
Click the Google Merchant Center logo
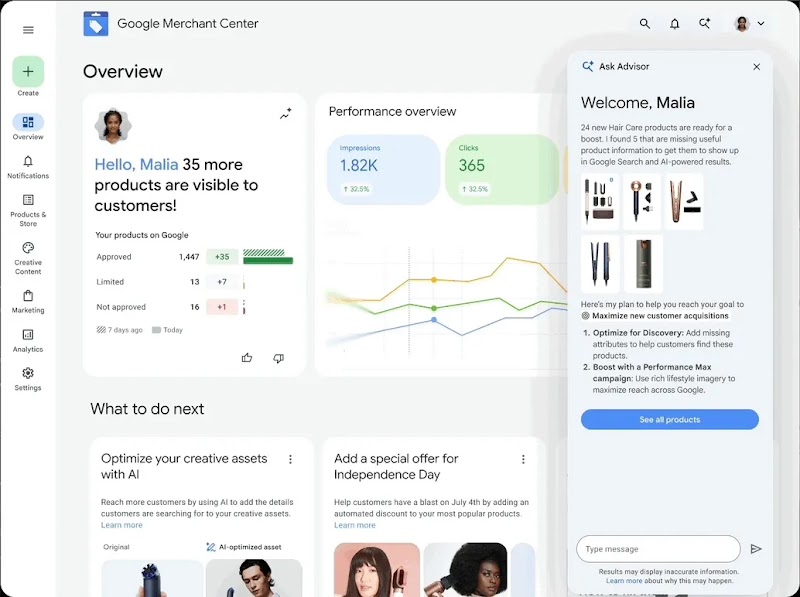click(96, 23)
